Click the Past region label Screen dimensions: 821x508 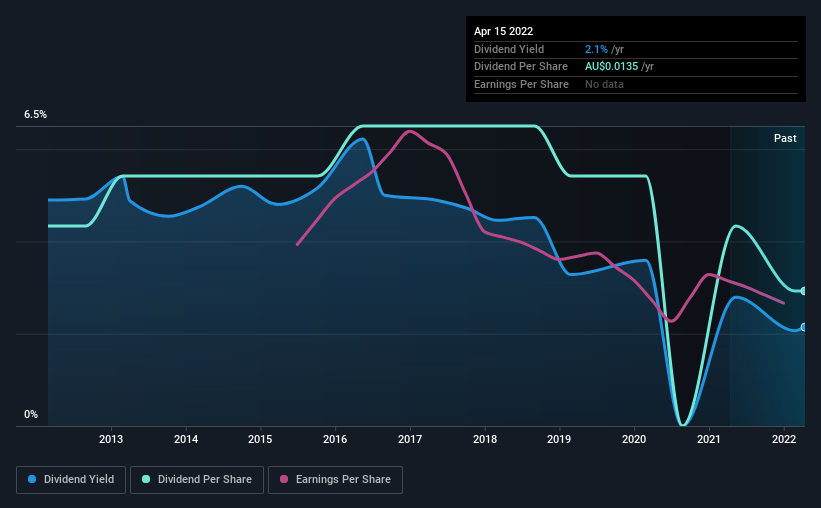click(x=785, y=138)
